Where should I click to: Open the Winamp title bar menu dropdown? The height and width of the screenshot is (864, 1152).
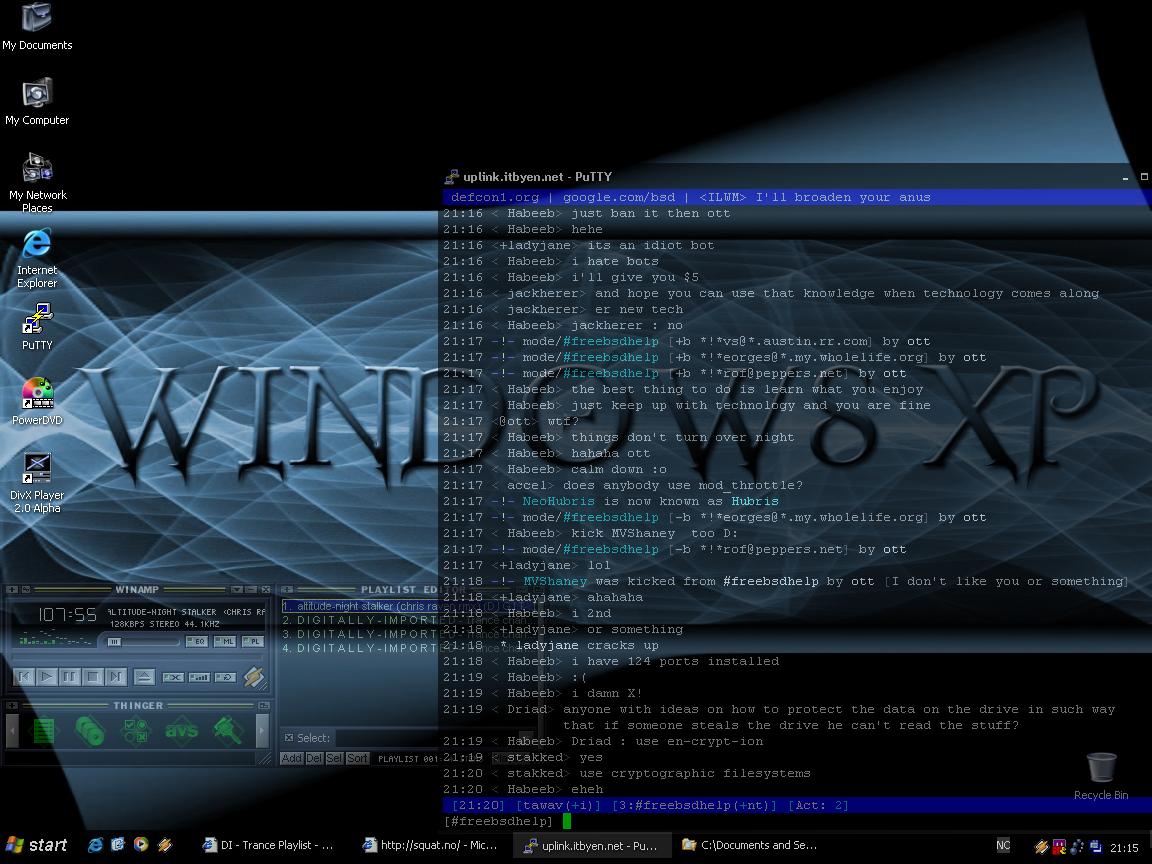tap(237, 589)
